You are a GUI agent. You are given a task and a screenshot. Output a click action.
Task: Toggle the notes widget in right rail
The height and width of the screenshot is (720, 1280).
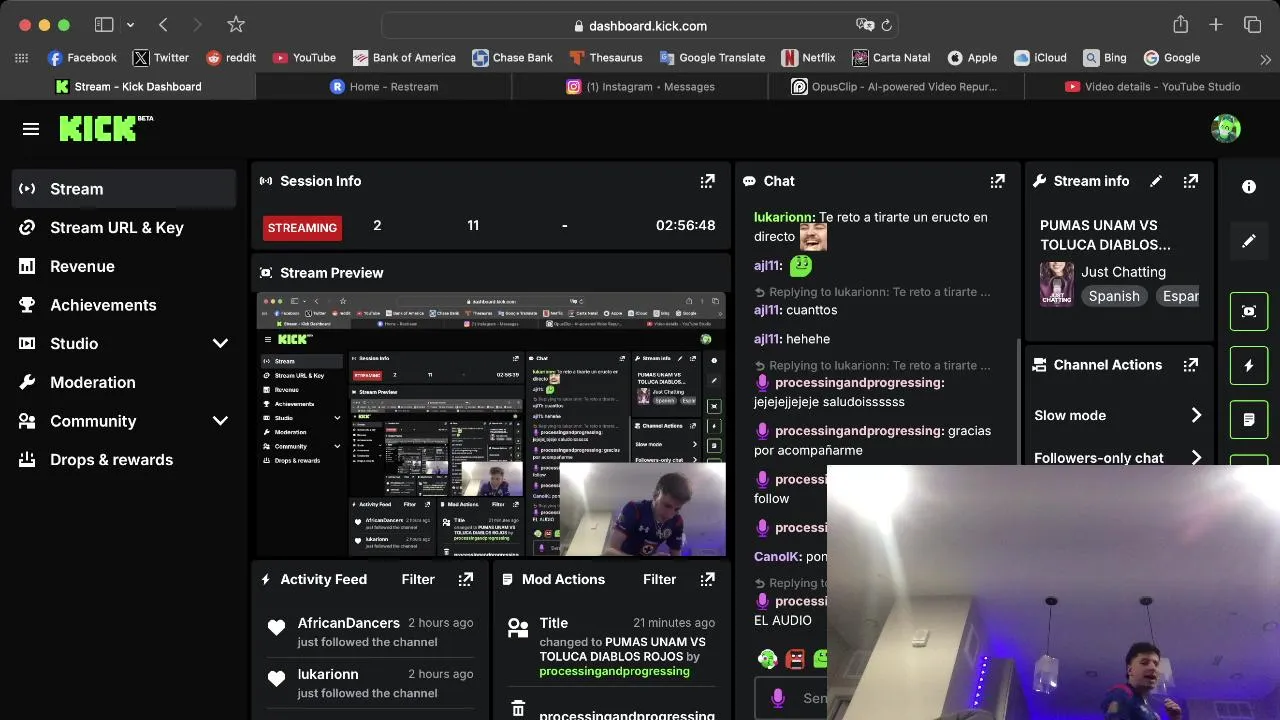pos(1249,420)
